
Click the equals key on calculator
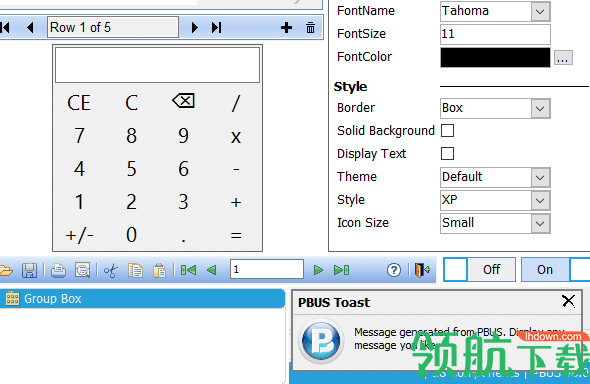click(x=236, y=236)
